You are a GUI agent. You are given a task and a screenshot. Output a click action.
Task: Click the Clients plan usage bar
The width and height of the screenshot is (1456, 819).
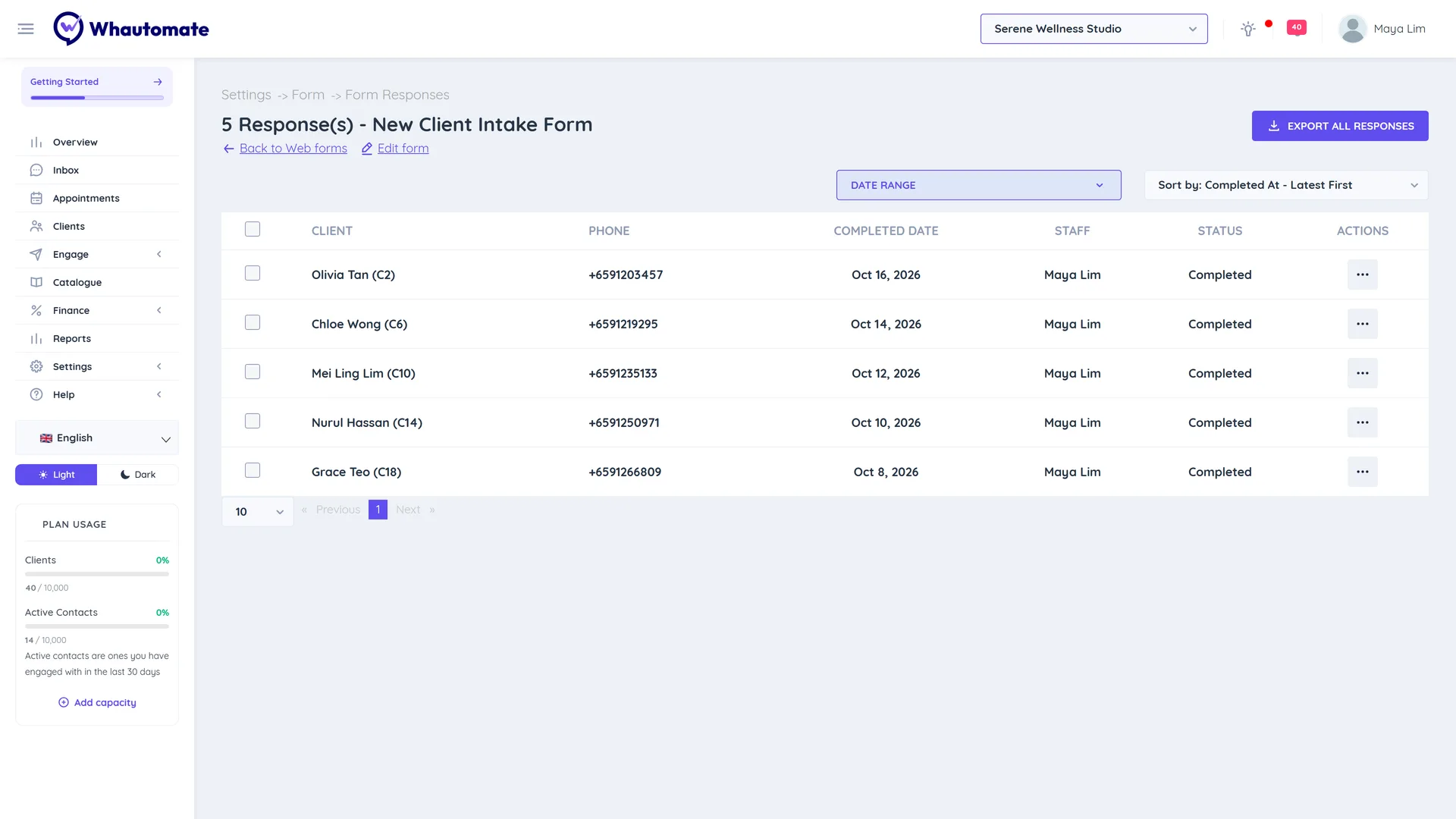(x=97, y=574)
